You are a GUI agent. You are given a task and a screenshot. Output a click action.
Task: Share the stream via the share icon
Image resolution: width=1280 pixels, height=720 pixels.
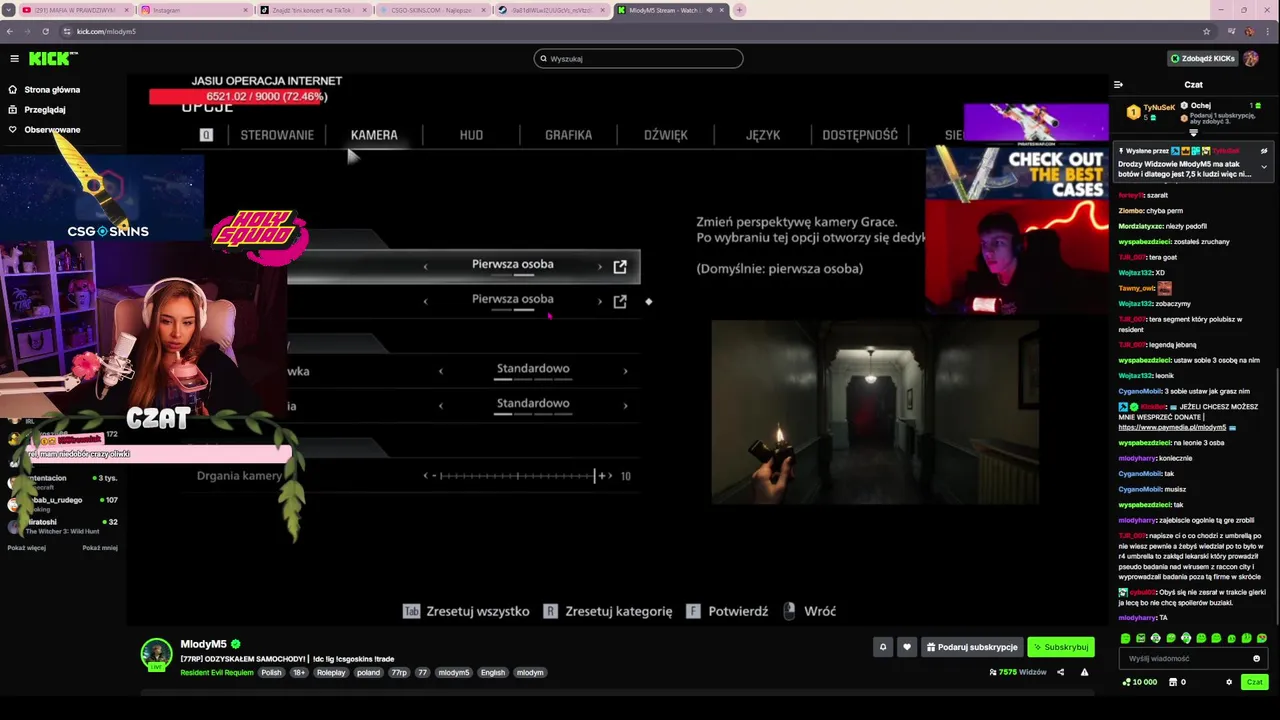click(1060, 672)
